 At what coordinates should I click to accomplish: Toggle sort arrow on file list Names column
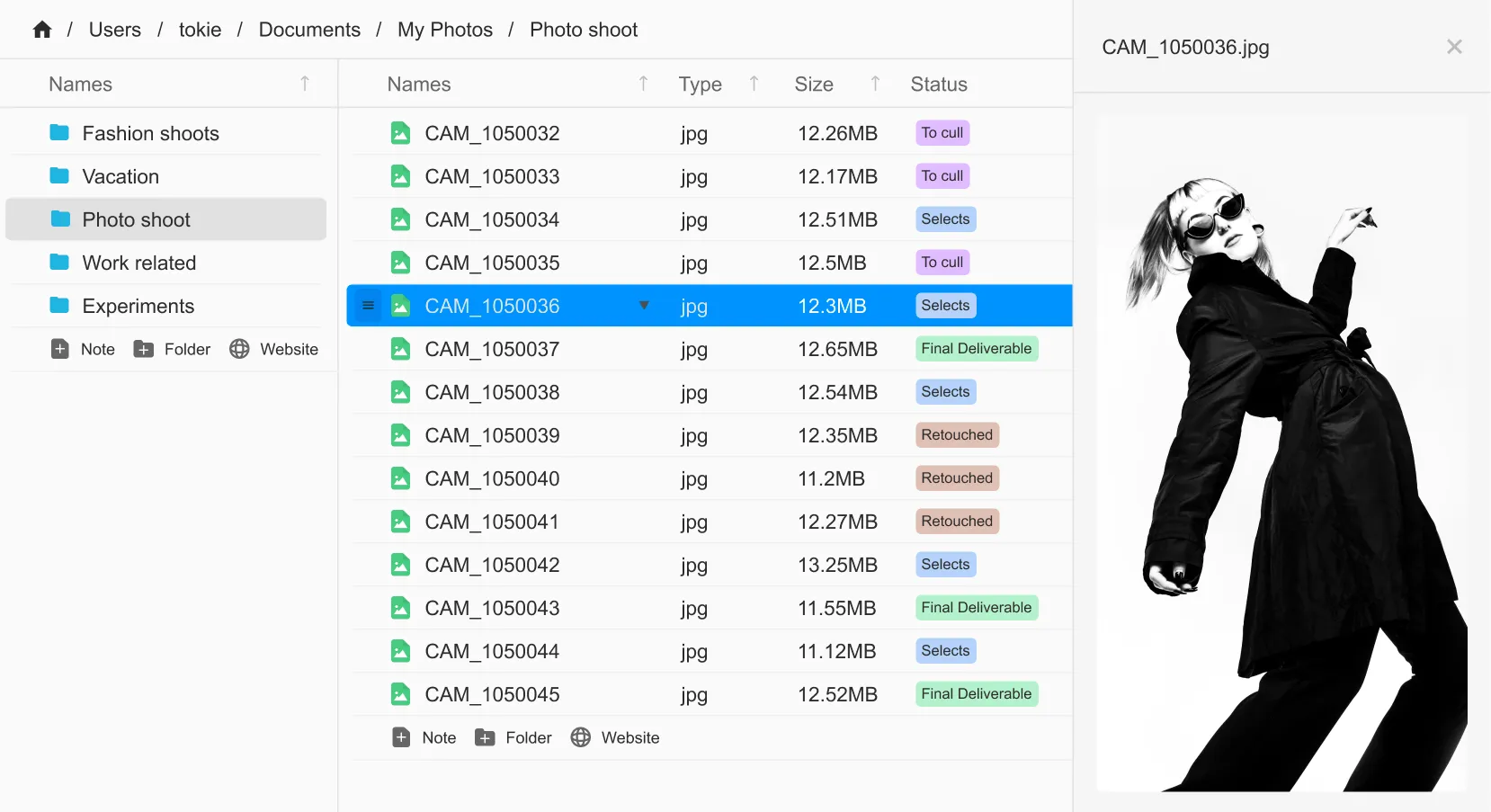[643, 84]
